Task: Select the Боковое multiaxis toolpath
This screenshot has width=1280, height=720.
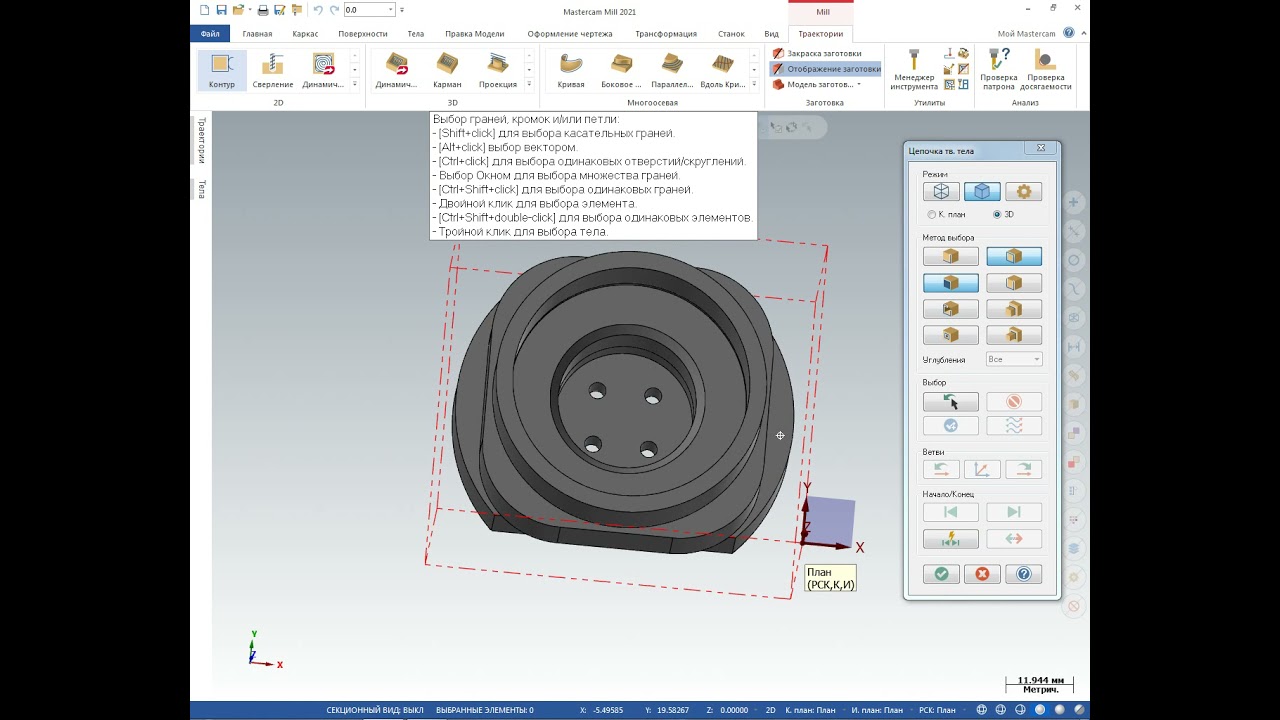Action: [621, 71]
